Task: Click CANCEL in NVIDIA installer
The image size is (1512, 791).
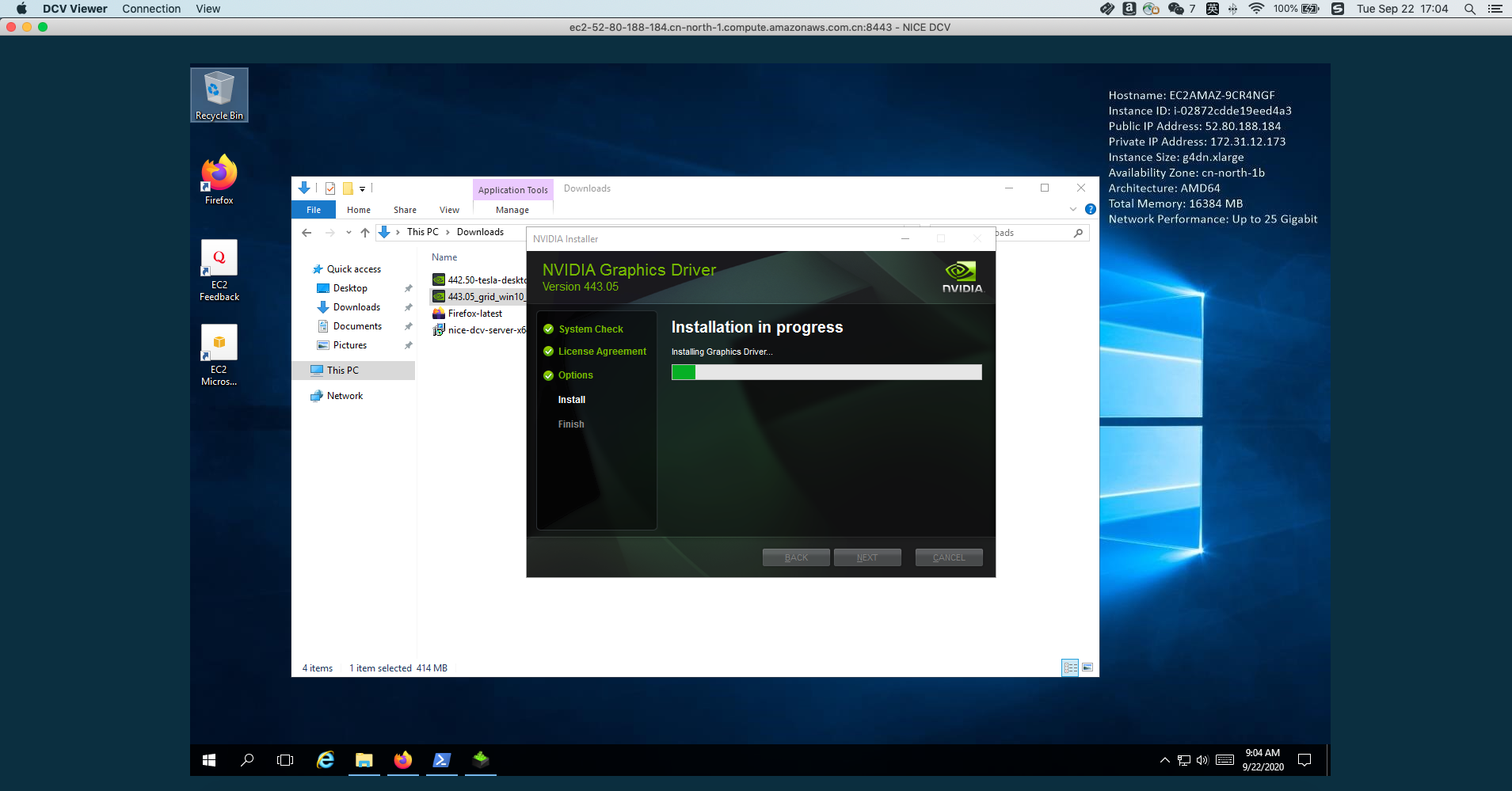Action: 949,557
